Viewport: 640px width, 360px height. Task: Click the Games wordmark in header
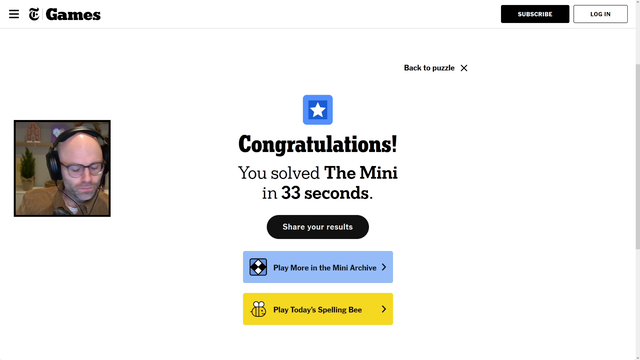pos(73,14)
